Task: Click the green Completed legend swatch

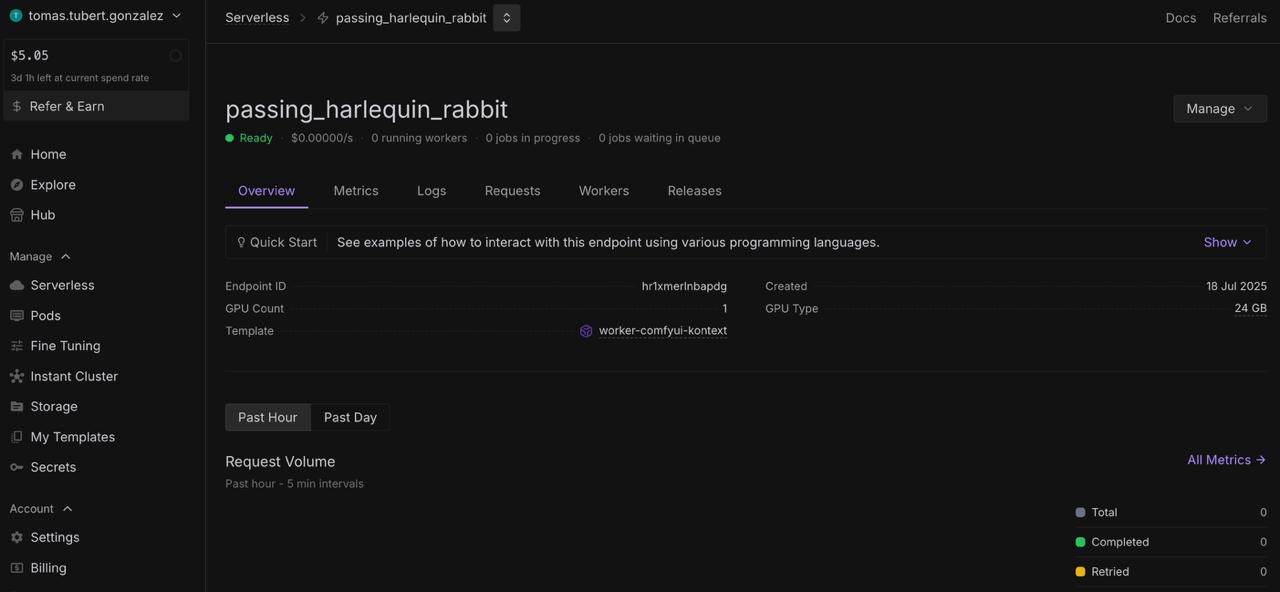Action: coord(1080,542)
